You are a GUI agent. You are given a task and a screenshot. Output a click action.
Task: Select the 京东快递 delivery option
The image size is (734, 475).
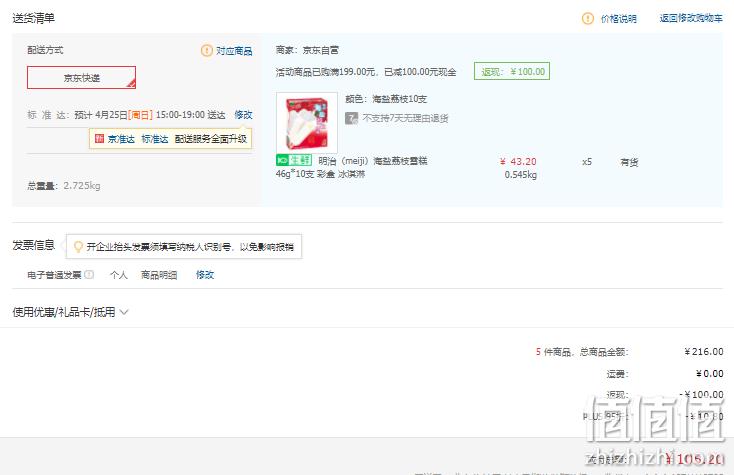(x=81, y=78)
